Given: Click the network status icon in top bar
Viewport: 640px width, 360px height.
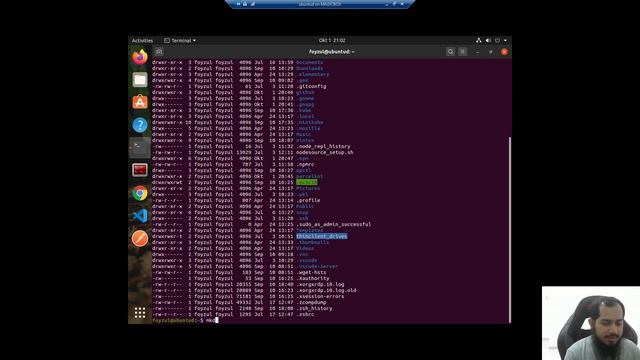Looking at the screenshot, I should 478,40.
